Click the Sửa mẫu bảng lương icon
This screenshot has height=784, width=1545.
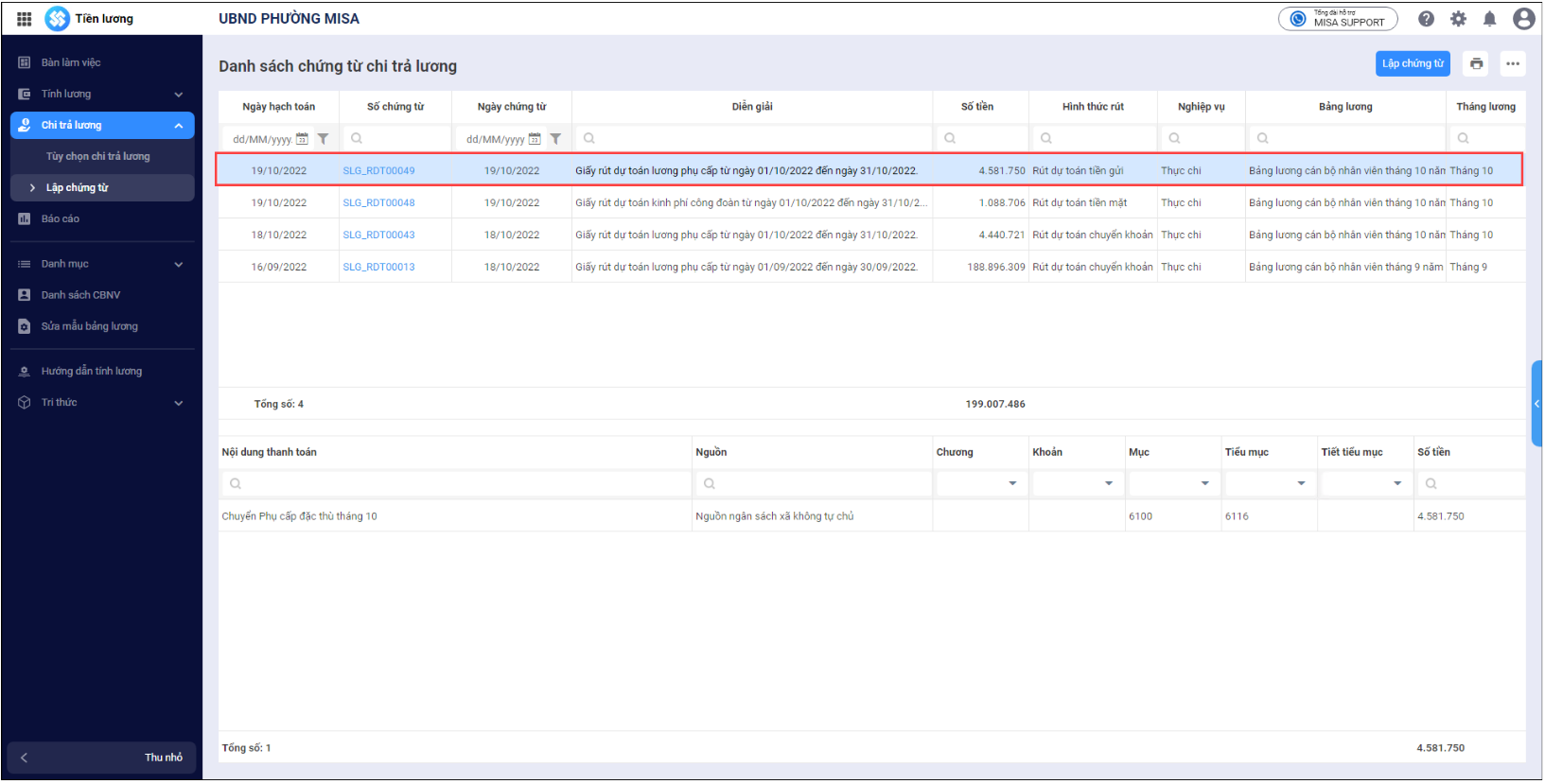coord(25,326)
